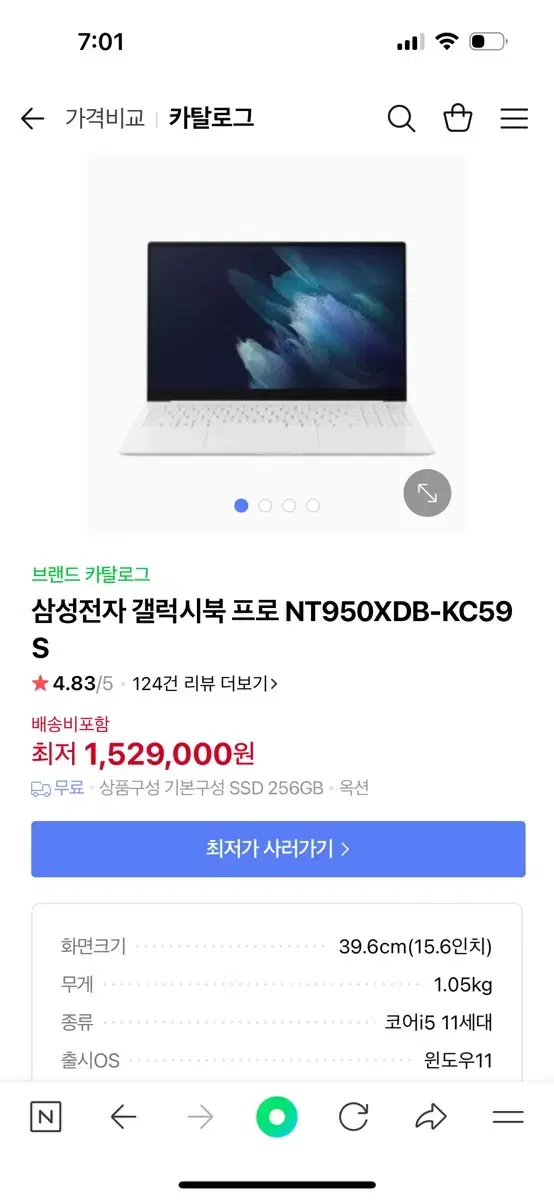
Task: Expand 124건 리뷰 더보기 reviews
Action: coord(205,684)
